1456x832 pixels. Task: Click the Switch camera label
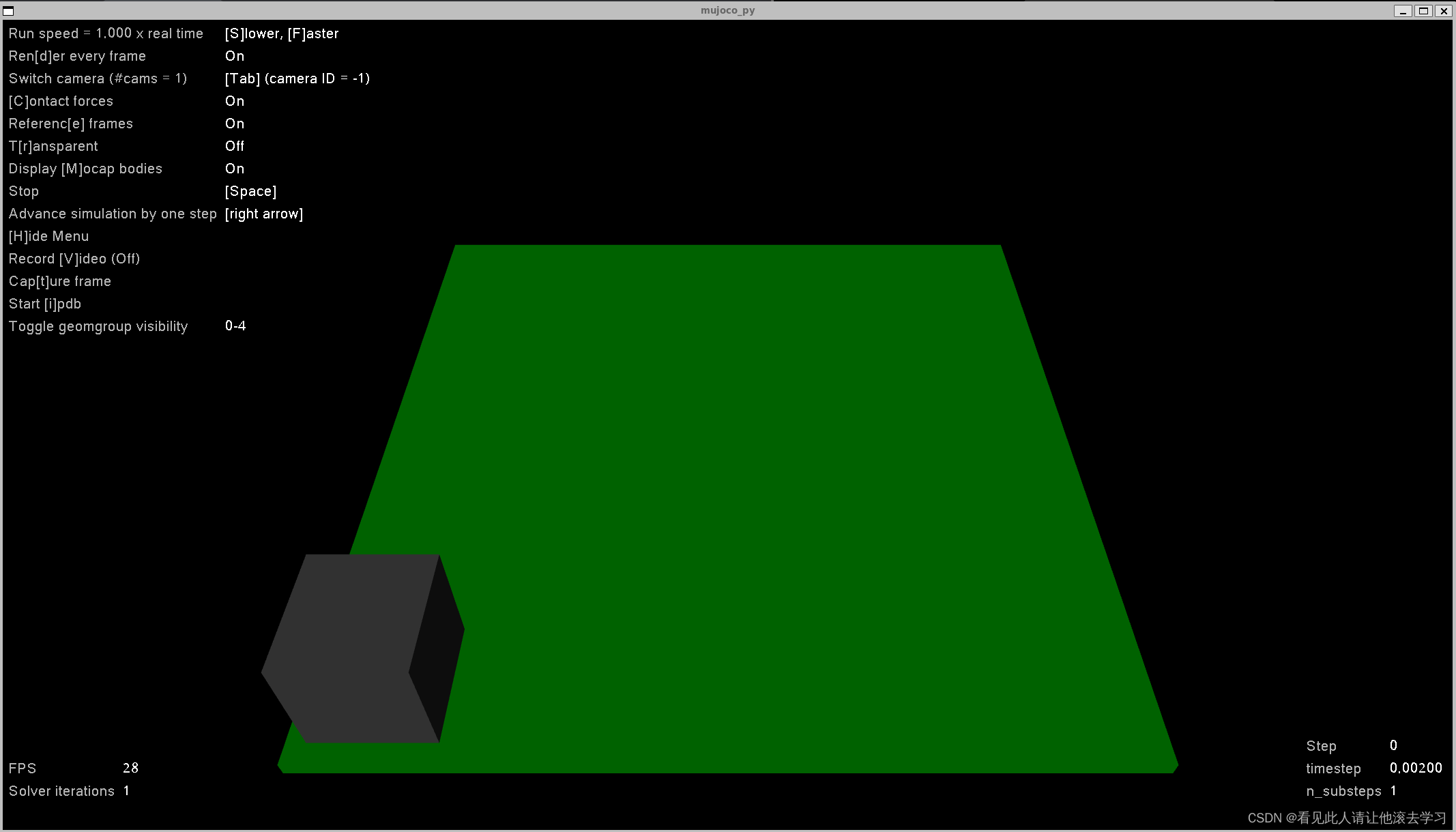(98, 78)
